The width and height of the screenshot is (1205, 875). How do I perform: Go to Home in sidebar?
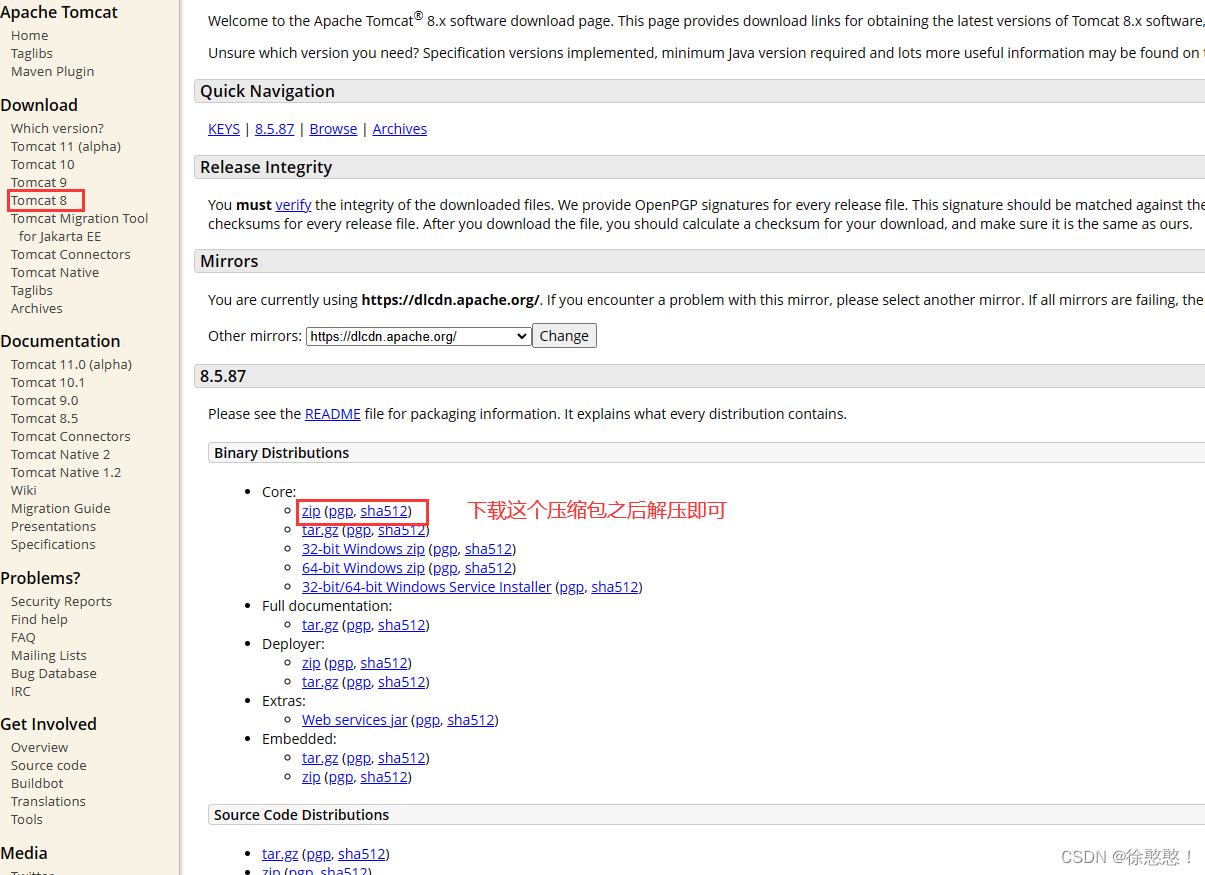point(29,36)
